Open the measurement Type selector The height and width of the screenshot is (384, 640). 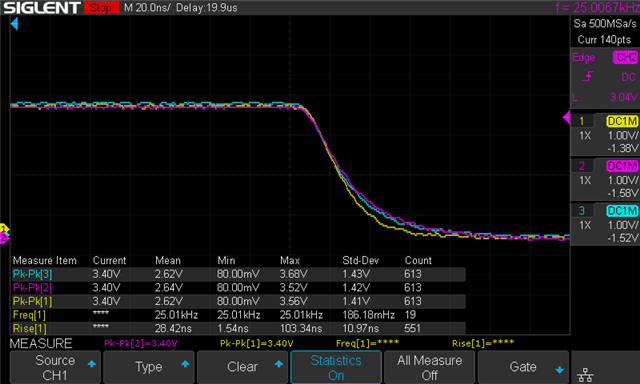coord(149,367)
